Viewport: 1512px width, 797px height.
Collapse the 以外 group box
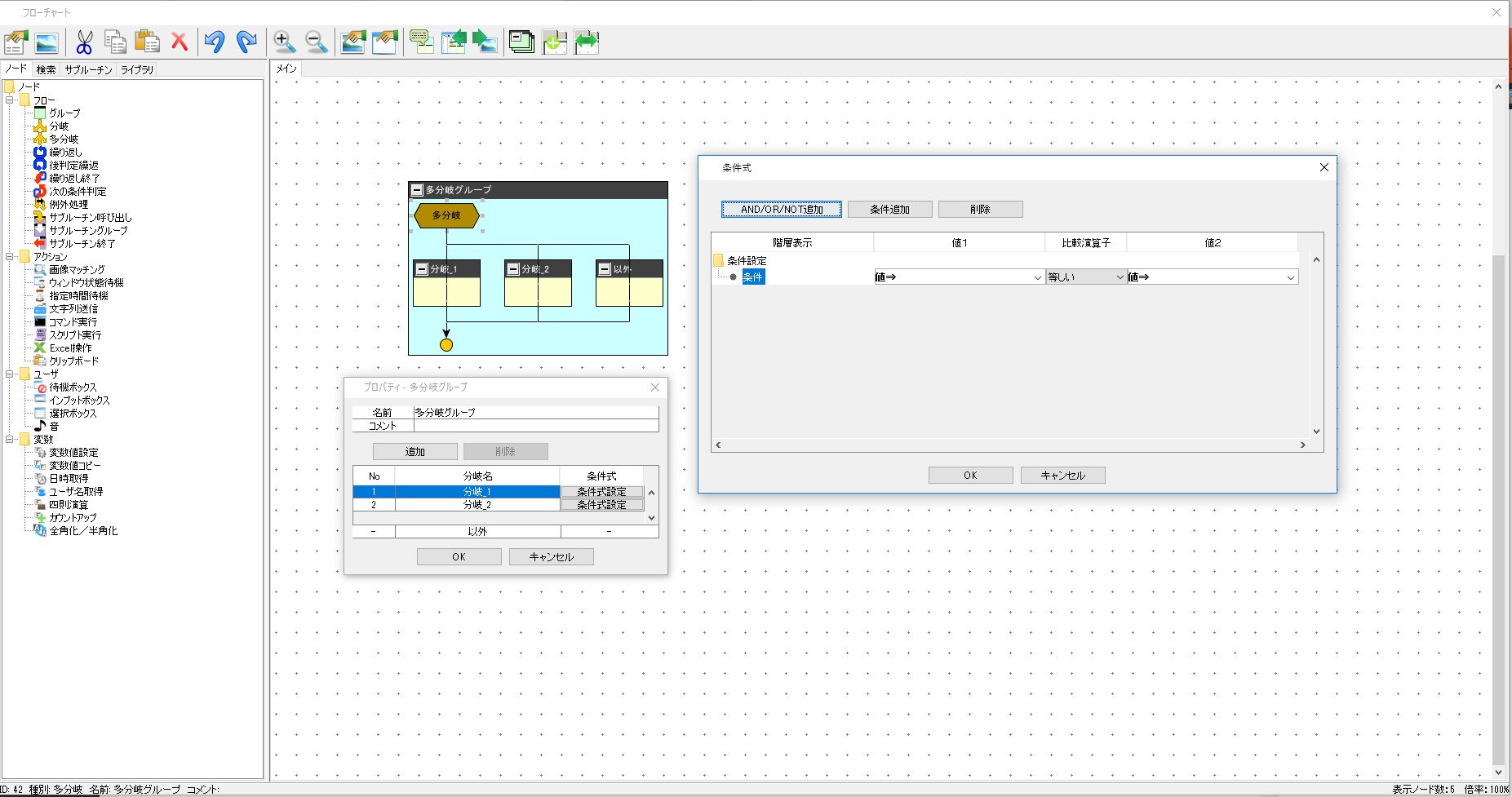point(605,269)
